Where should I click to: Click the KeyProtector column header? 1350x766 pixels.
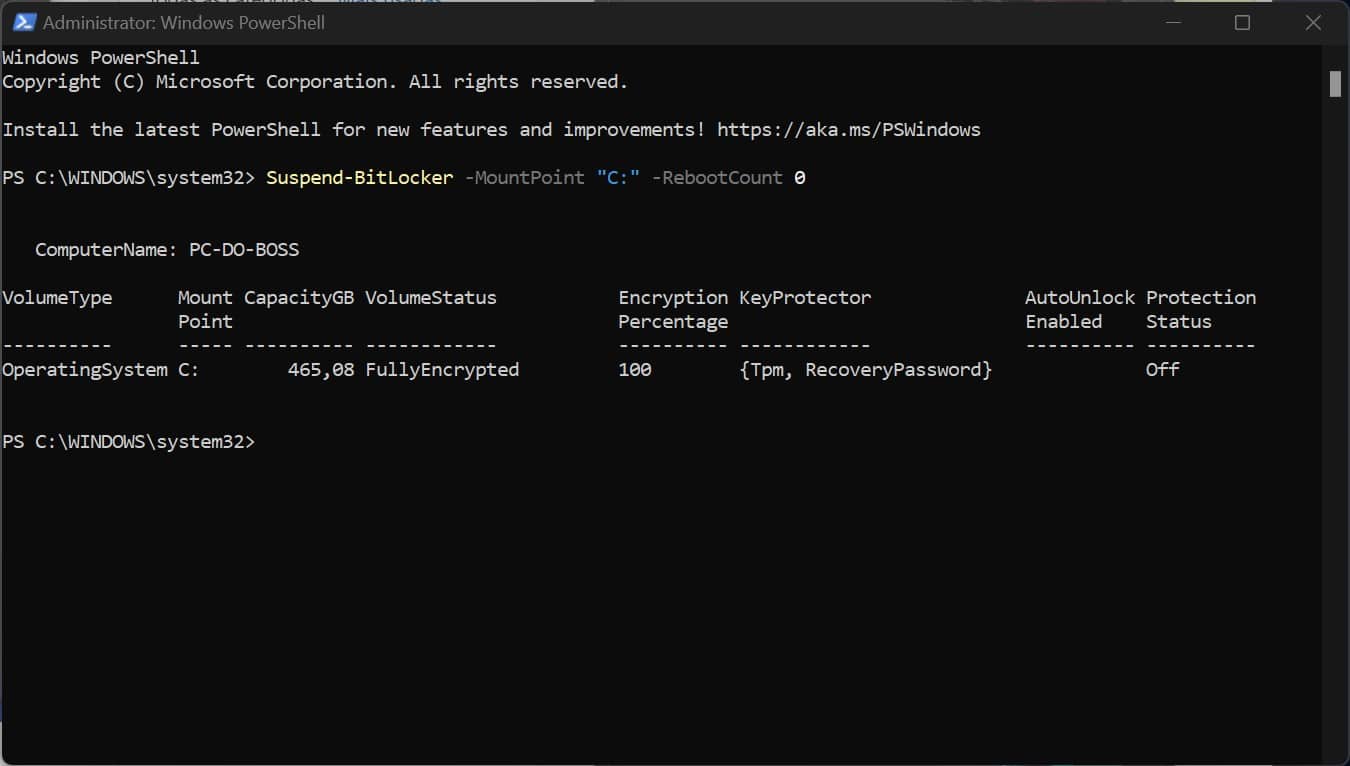tap(805, 298)
